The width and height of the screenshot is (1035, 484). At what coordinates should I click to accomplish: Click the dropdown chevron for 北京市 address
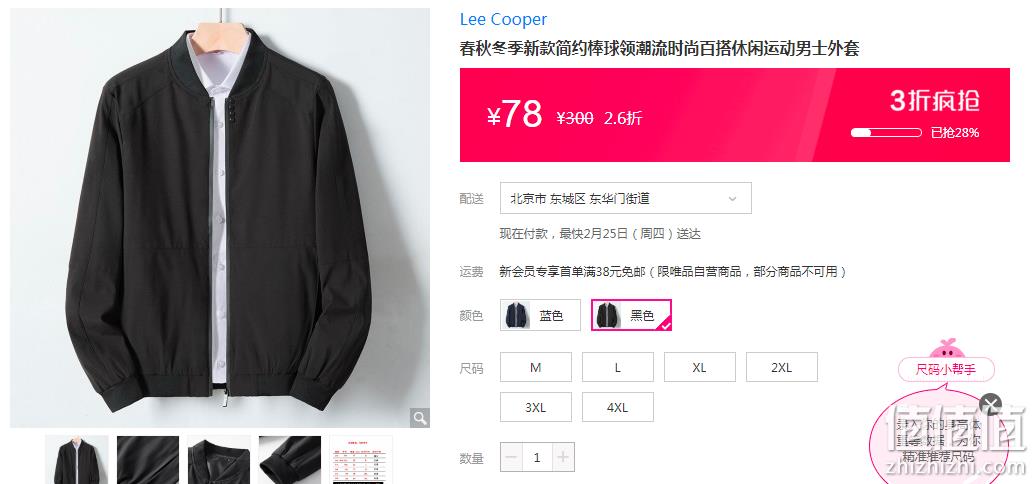point(732,199)
